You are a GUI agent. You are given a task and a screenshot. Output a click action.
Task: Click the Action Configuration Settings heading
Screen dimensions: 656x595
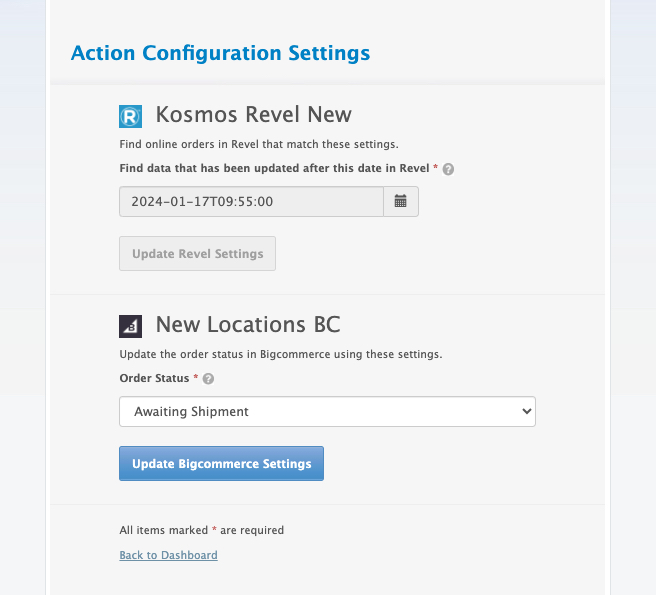click(x=220, y=53)
